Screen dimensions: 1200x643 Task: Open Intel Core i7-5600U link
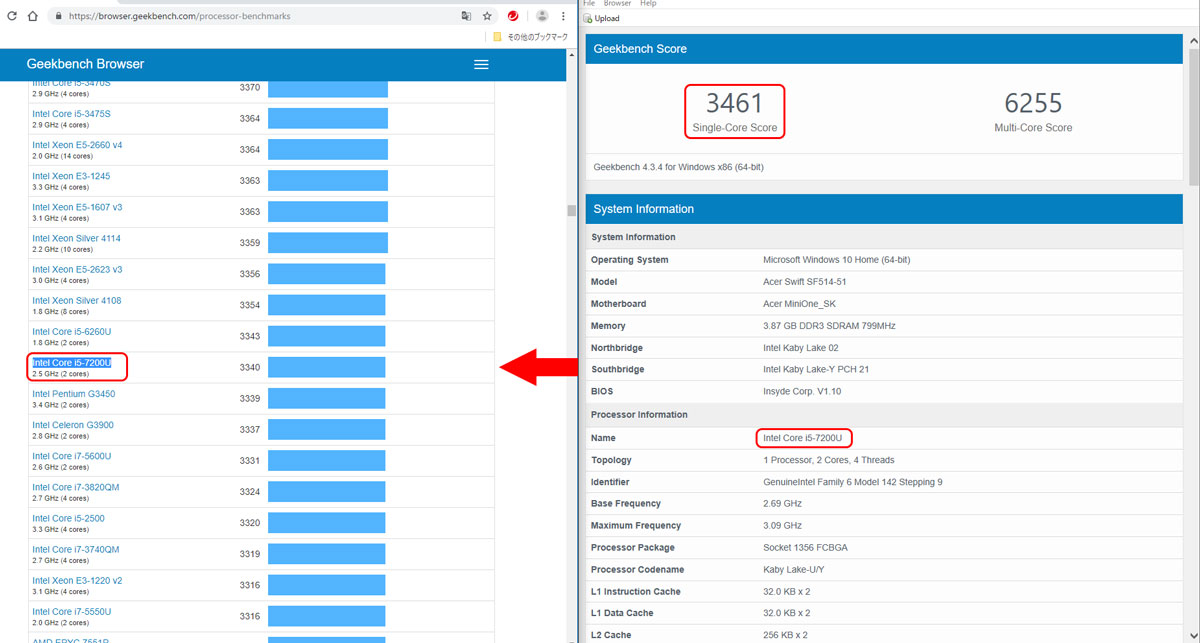[x=71, y=456]
